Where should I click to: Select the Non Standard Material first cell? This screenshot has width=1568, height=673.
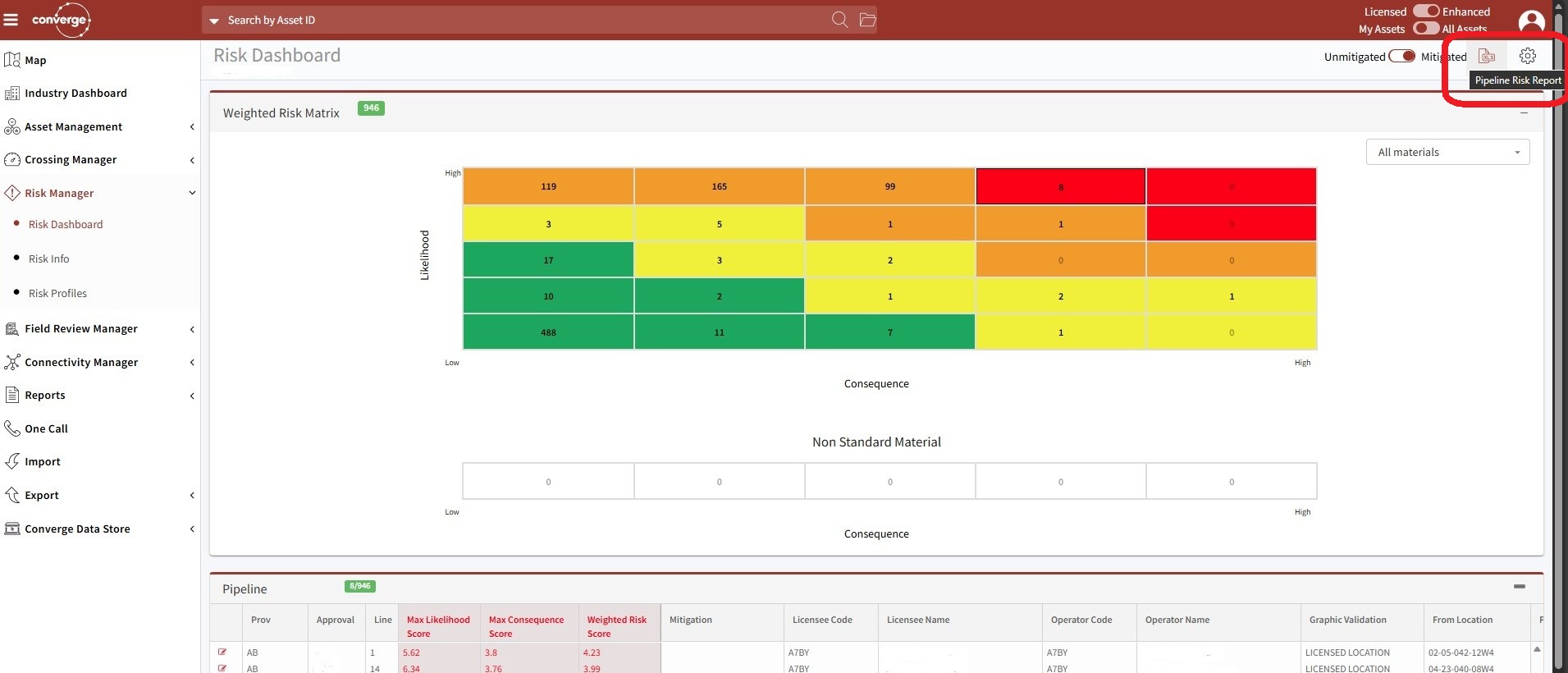(x=548, y=482)
